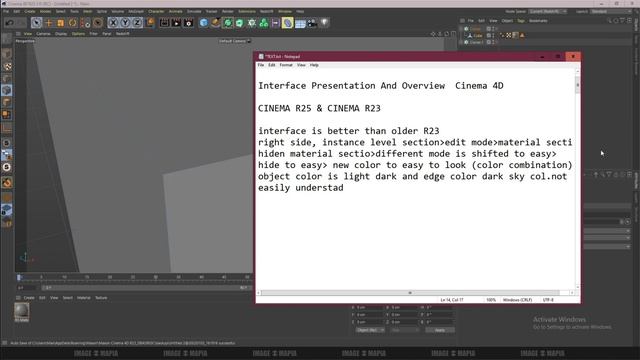
Task: Click the timeline playhead at frame 0
Action: pos(19,278)
